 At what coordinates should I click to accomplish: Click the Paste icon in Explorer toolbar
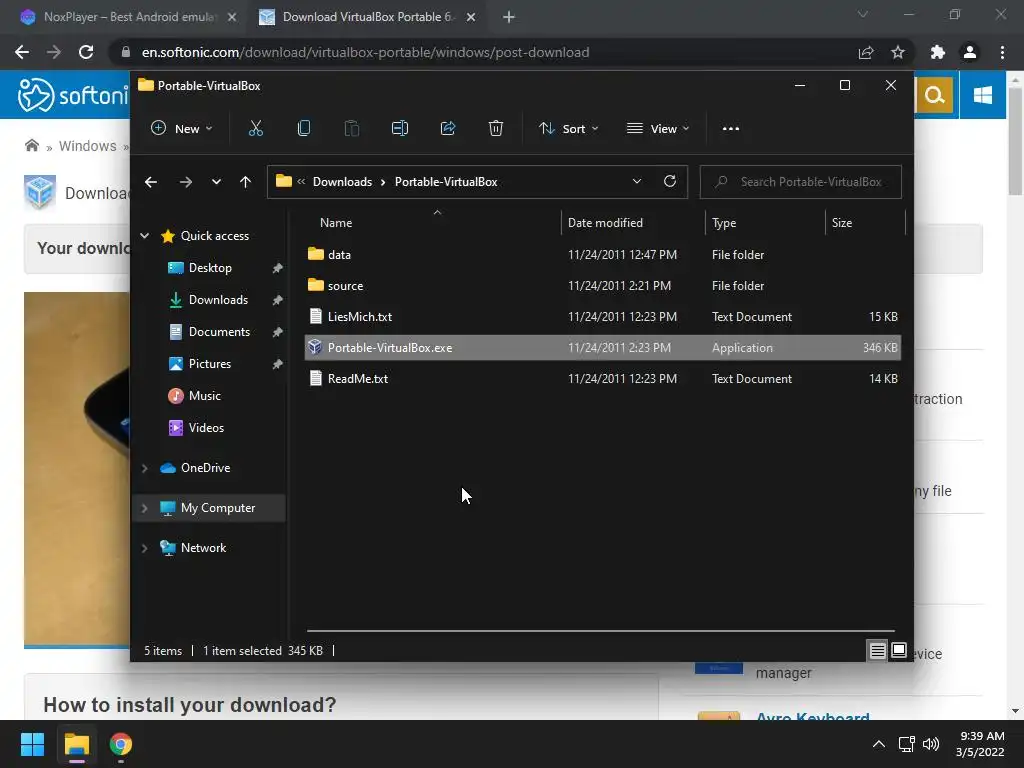pyautogui.click(x=351, y=129)
